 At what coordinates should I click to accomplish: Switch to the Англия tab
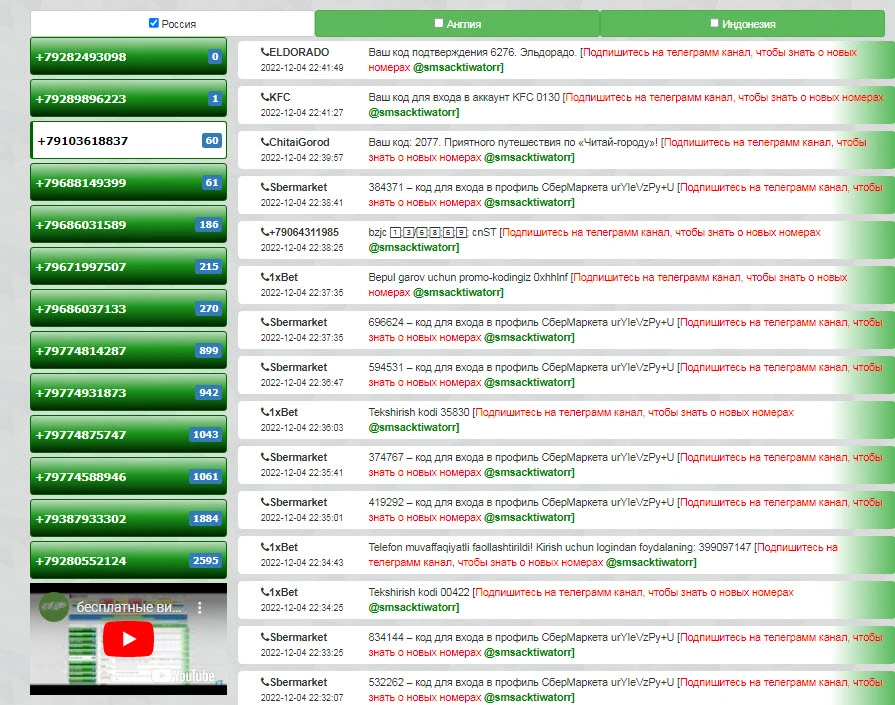(x=457, y=23)
